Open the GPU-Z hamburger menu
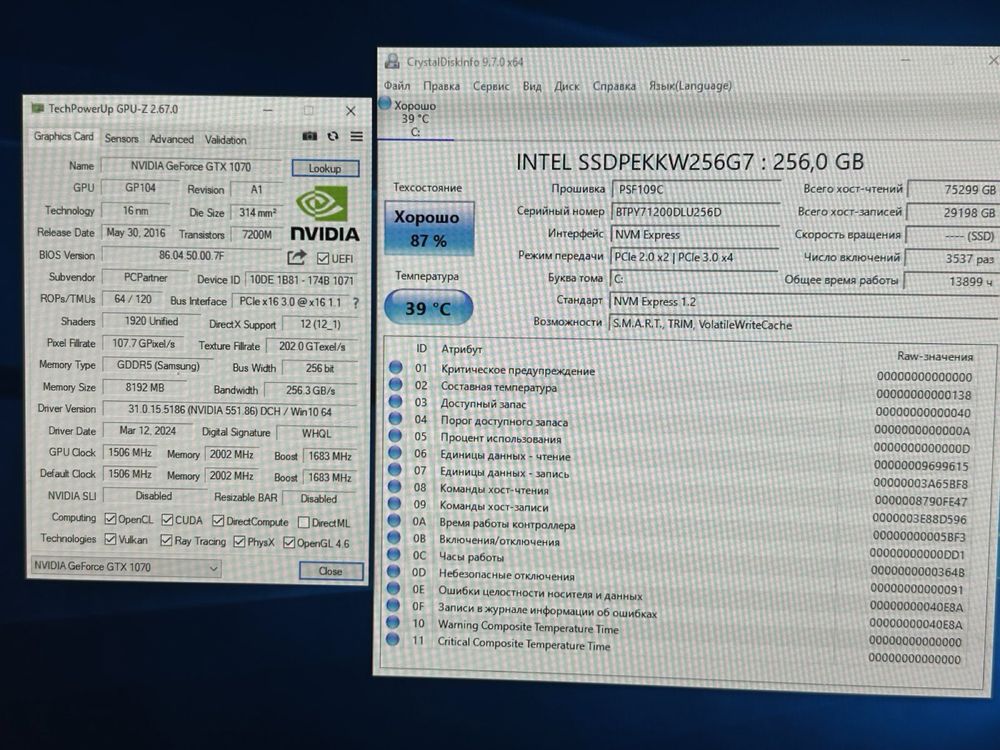The height and width of the screenshot is (750, 1000). pos(357,136)
